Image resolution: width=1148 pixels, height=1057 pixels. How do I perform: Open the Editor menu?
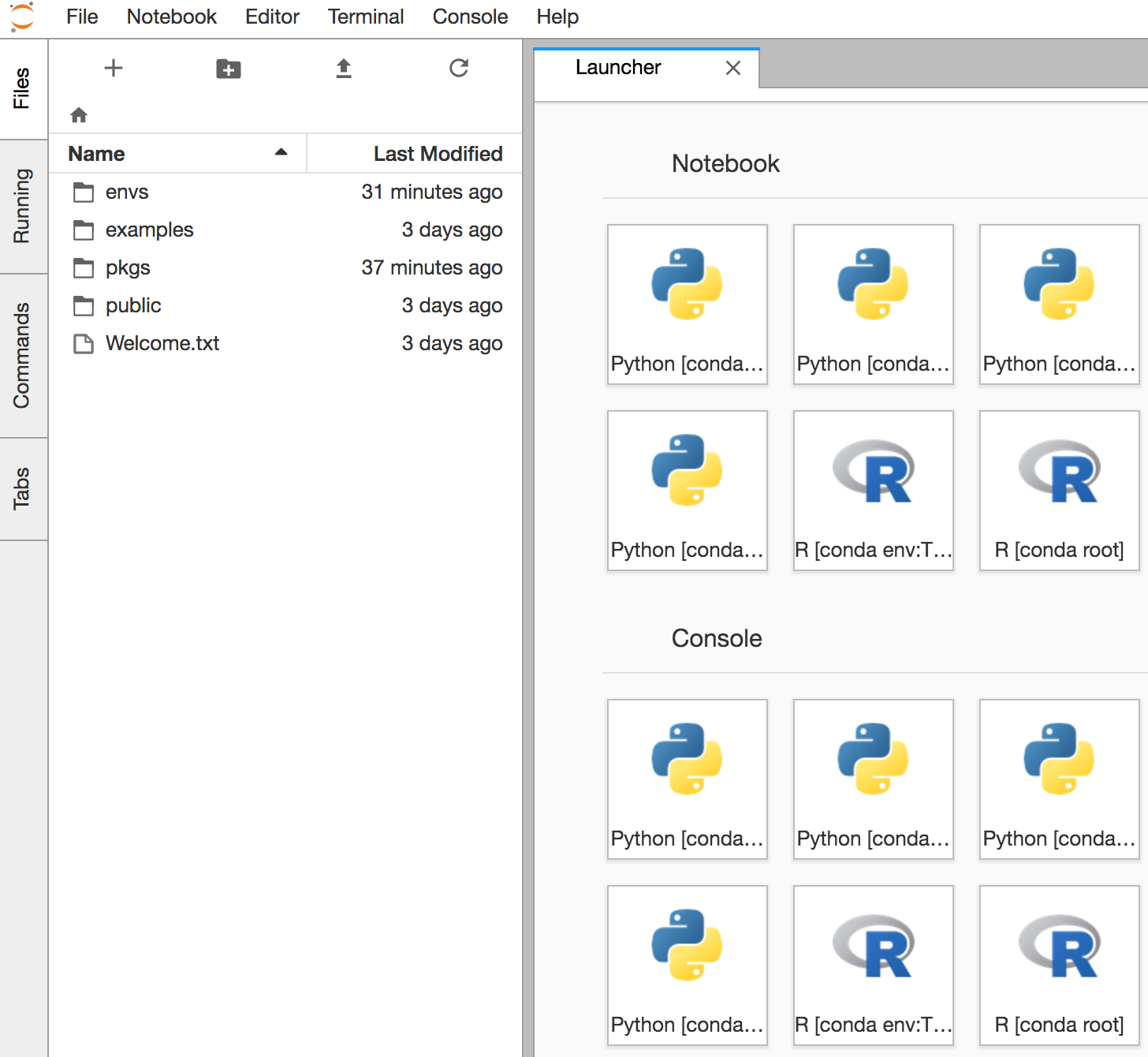(272, 17)
